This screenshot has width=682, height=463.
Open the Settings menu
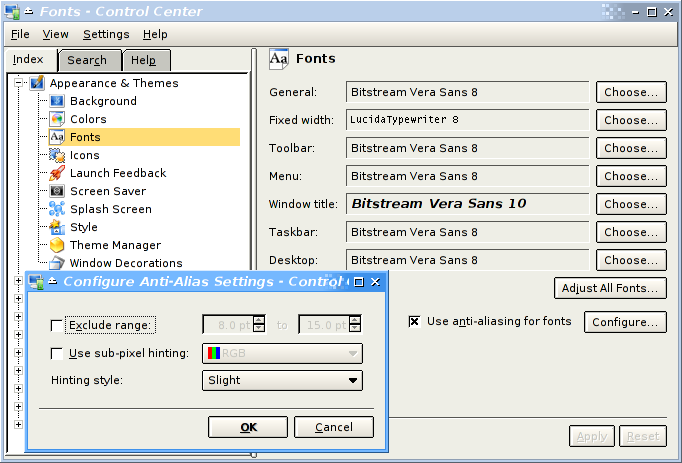tap(106, 34)
